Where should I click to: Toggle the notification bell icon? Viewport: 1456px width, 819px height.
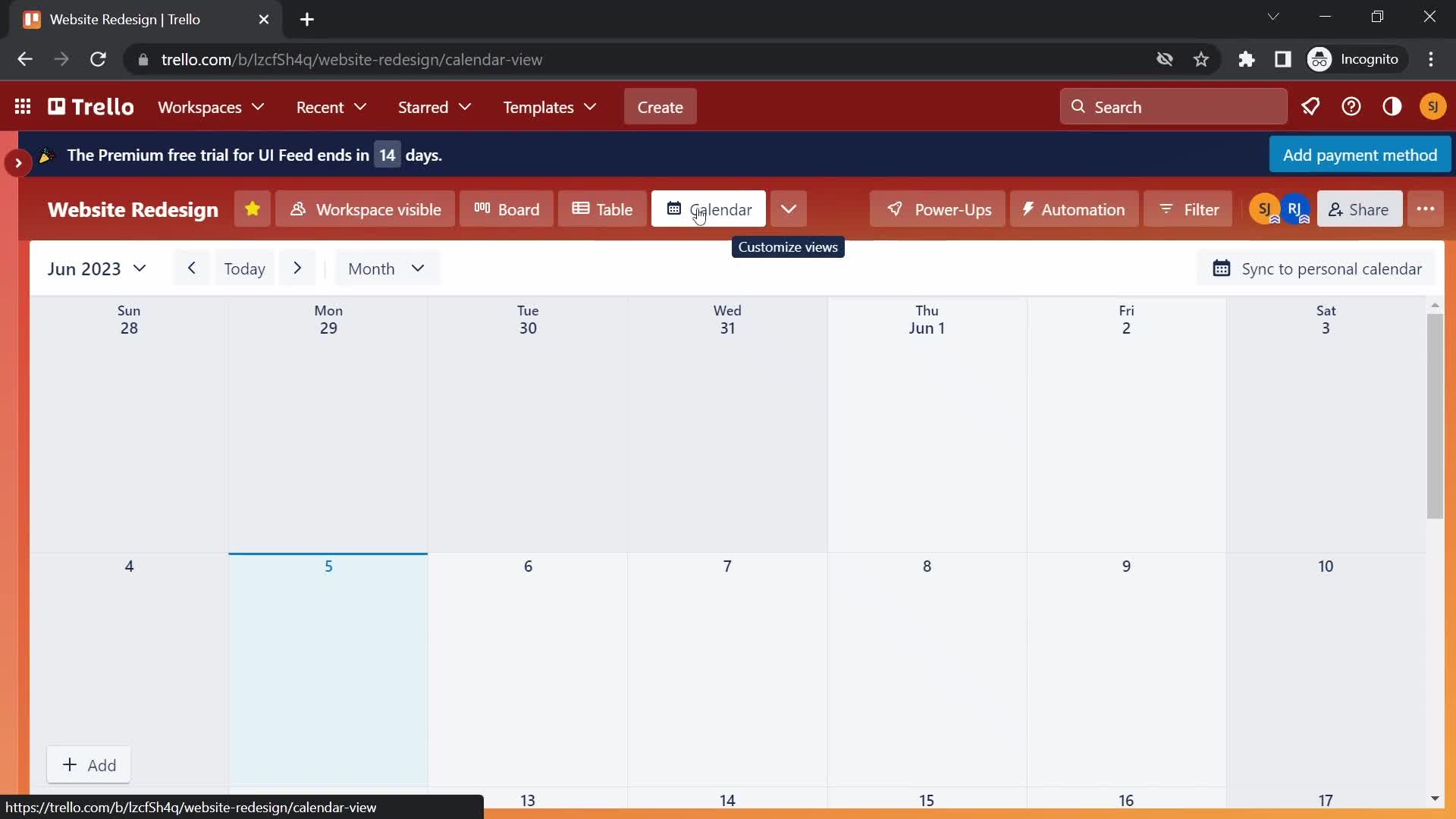[1310, 106]
